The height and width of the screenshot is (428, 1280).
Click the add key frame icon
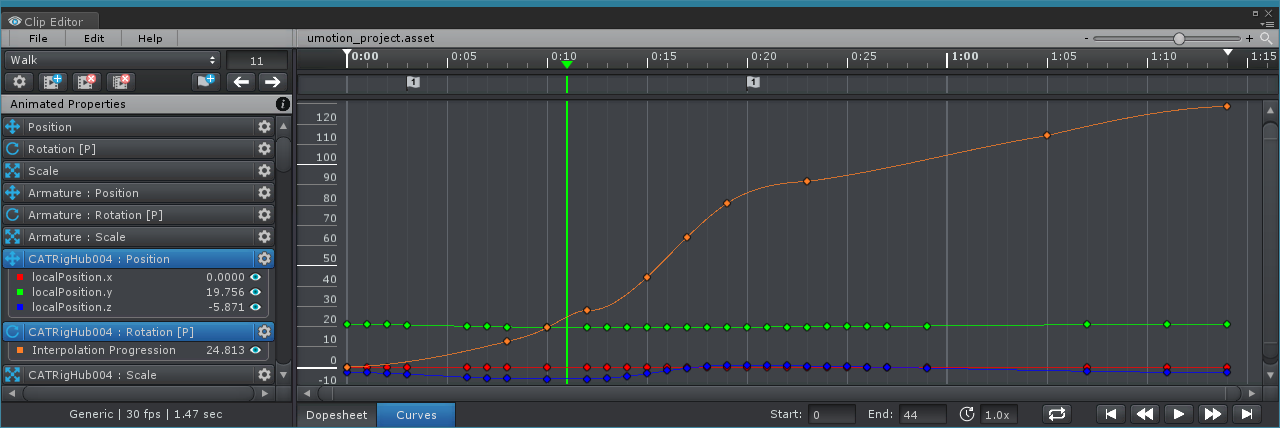53,82
